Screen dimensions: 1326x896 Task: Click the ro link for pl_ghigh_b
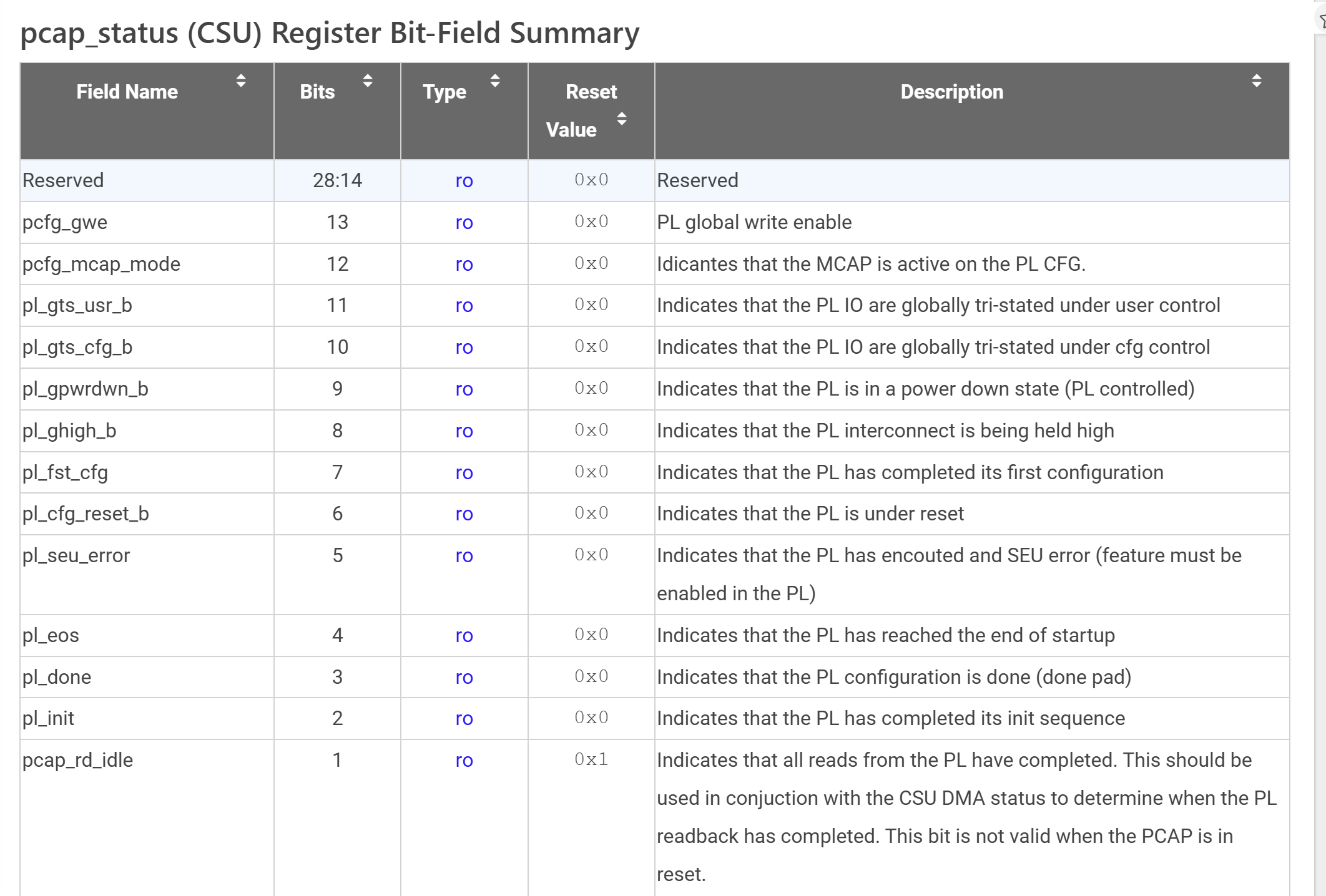(463, 431)
